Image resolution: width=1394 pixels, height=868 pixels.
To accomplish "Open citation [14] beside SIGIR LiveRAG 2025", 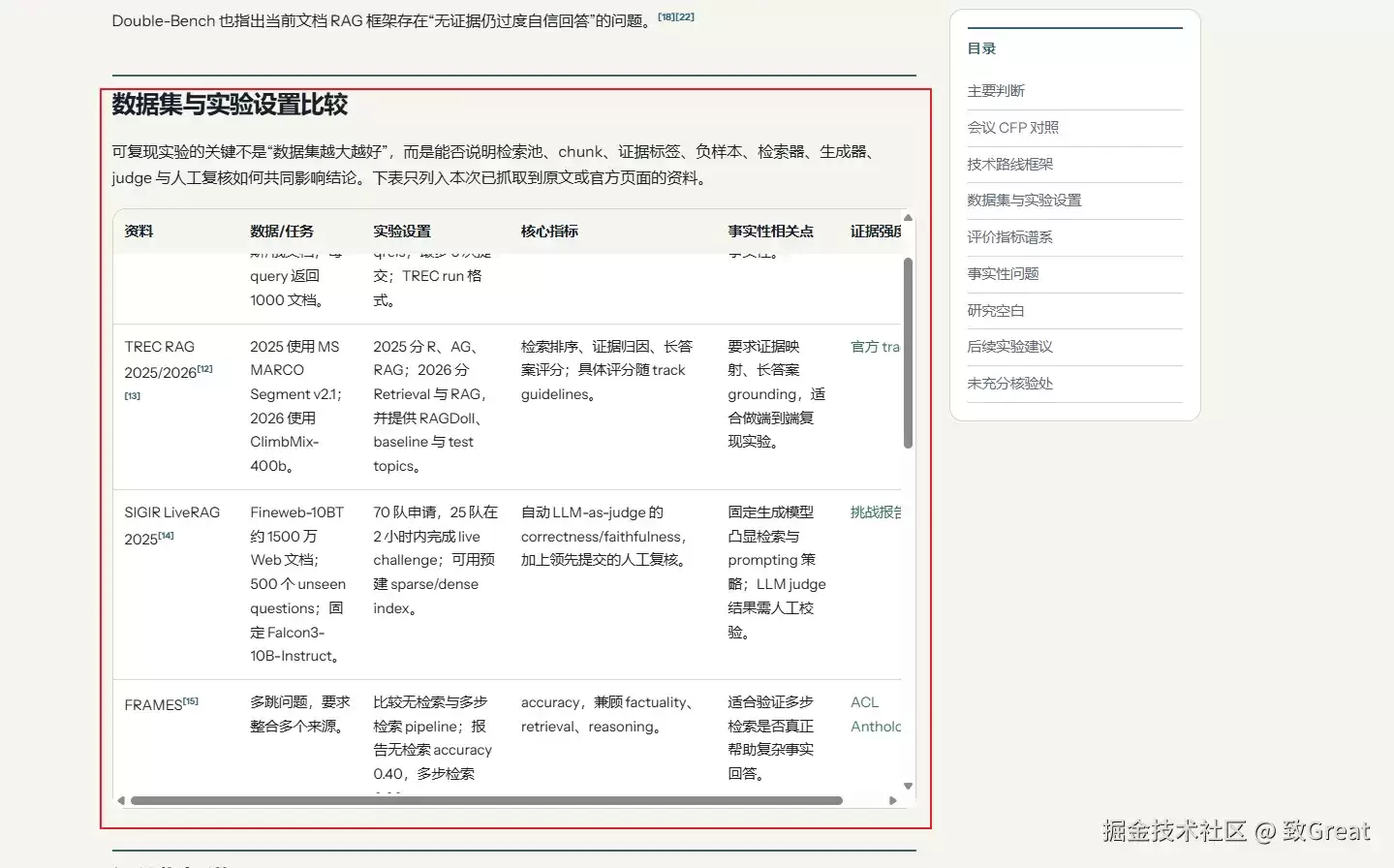I will [166, 536].
